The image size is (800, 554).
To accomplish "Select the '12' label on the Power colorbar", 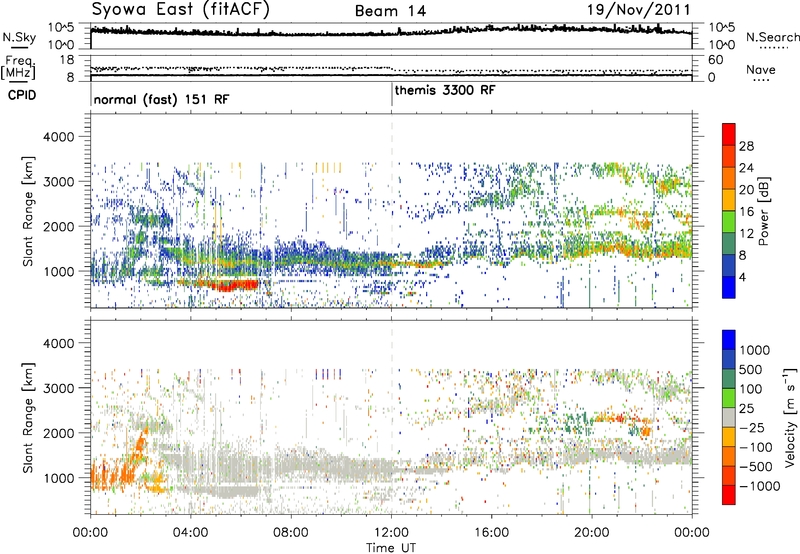I will tap(746, 234).
